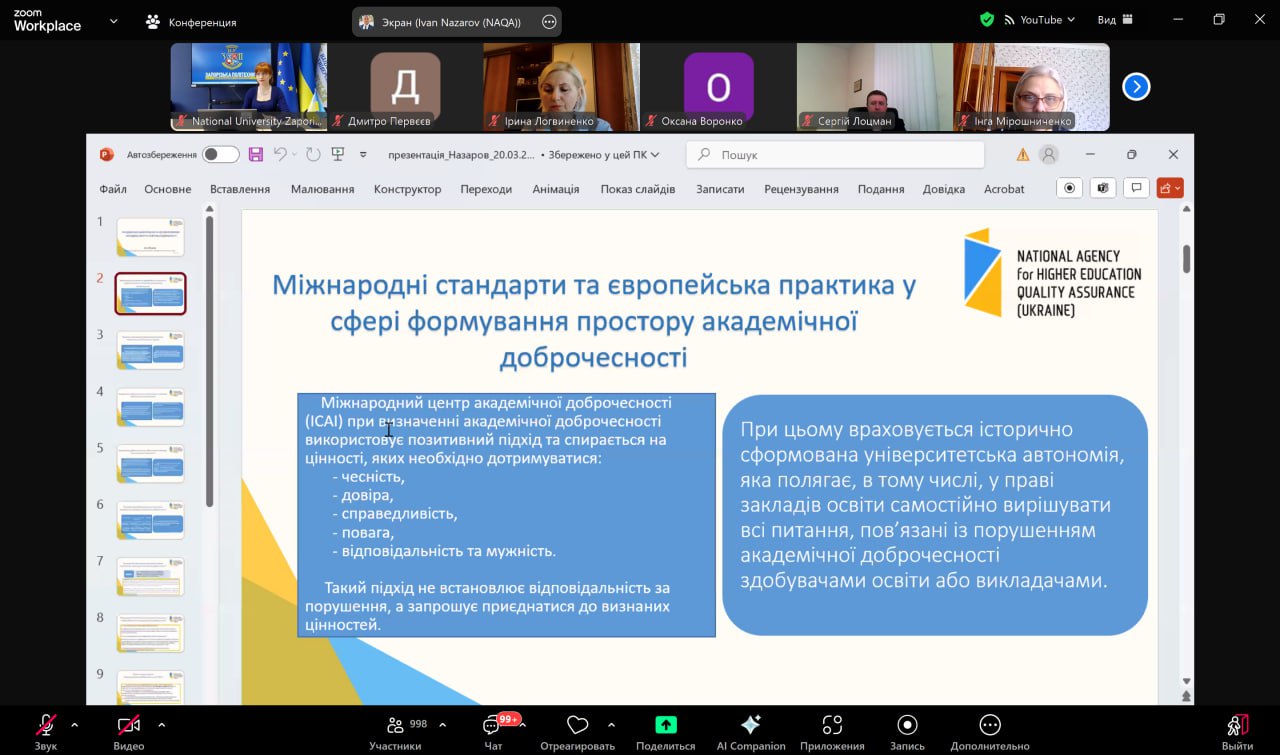Select slide 5 thumbnail

pos(150,464)
